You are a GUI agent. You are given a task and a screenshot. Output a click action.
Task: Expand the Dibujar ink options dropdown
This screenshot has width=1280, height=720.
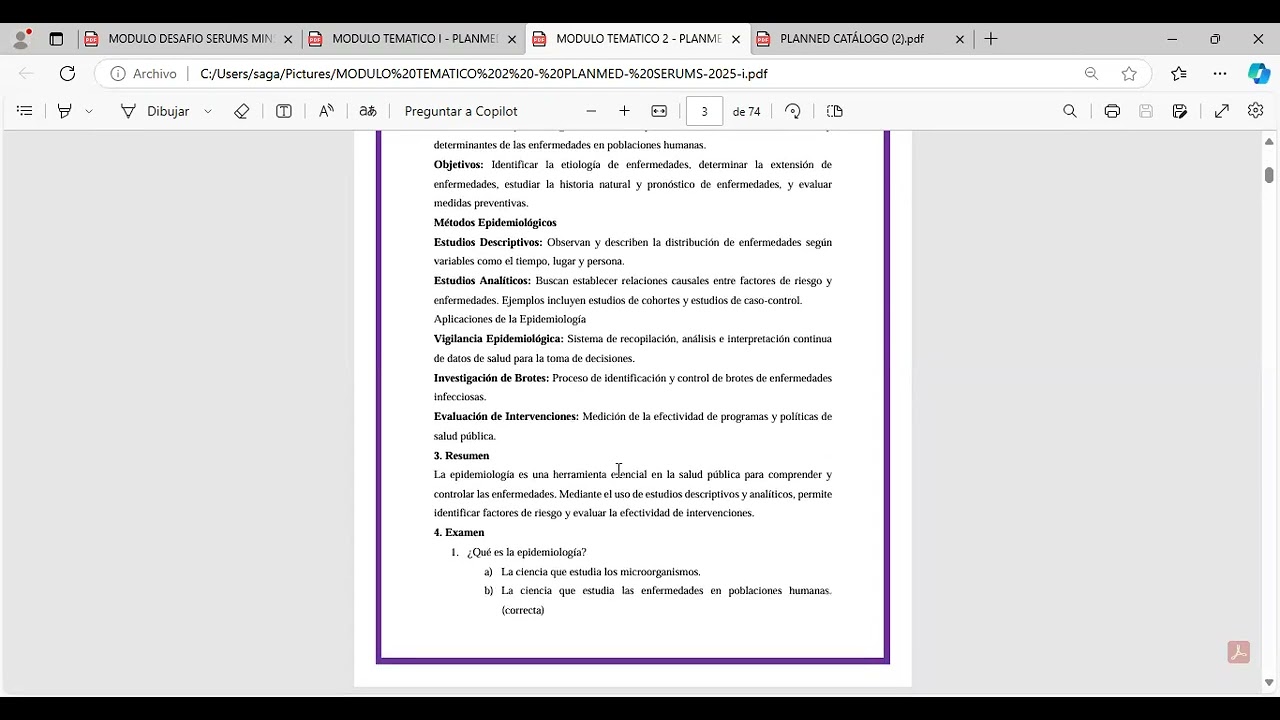[208, 111]
